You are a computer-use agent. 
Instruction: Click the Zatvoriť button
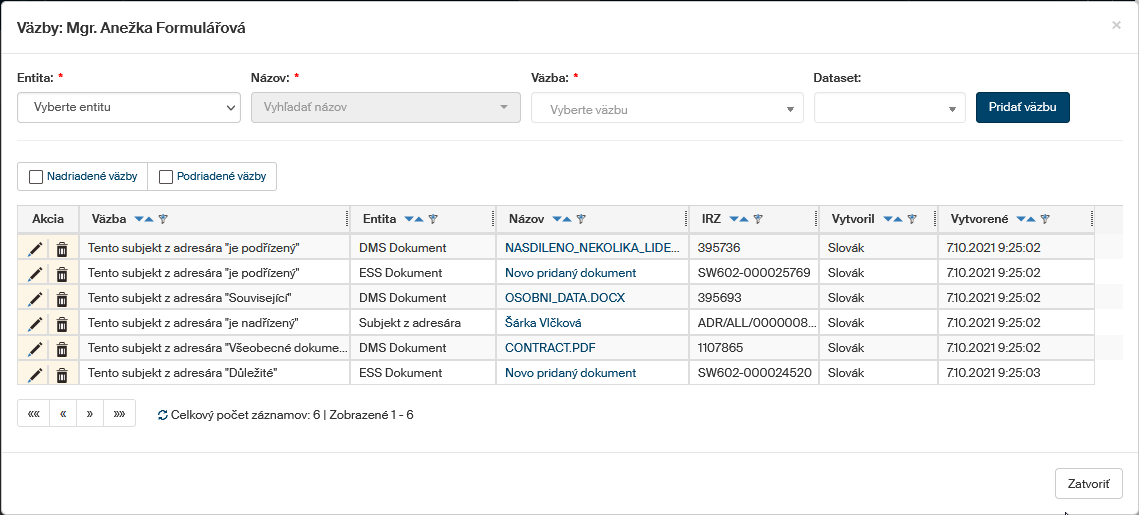(x=1088, y=483)
